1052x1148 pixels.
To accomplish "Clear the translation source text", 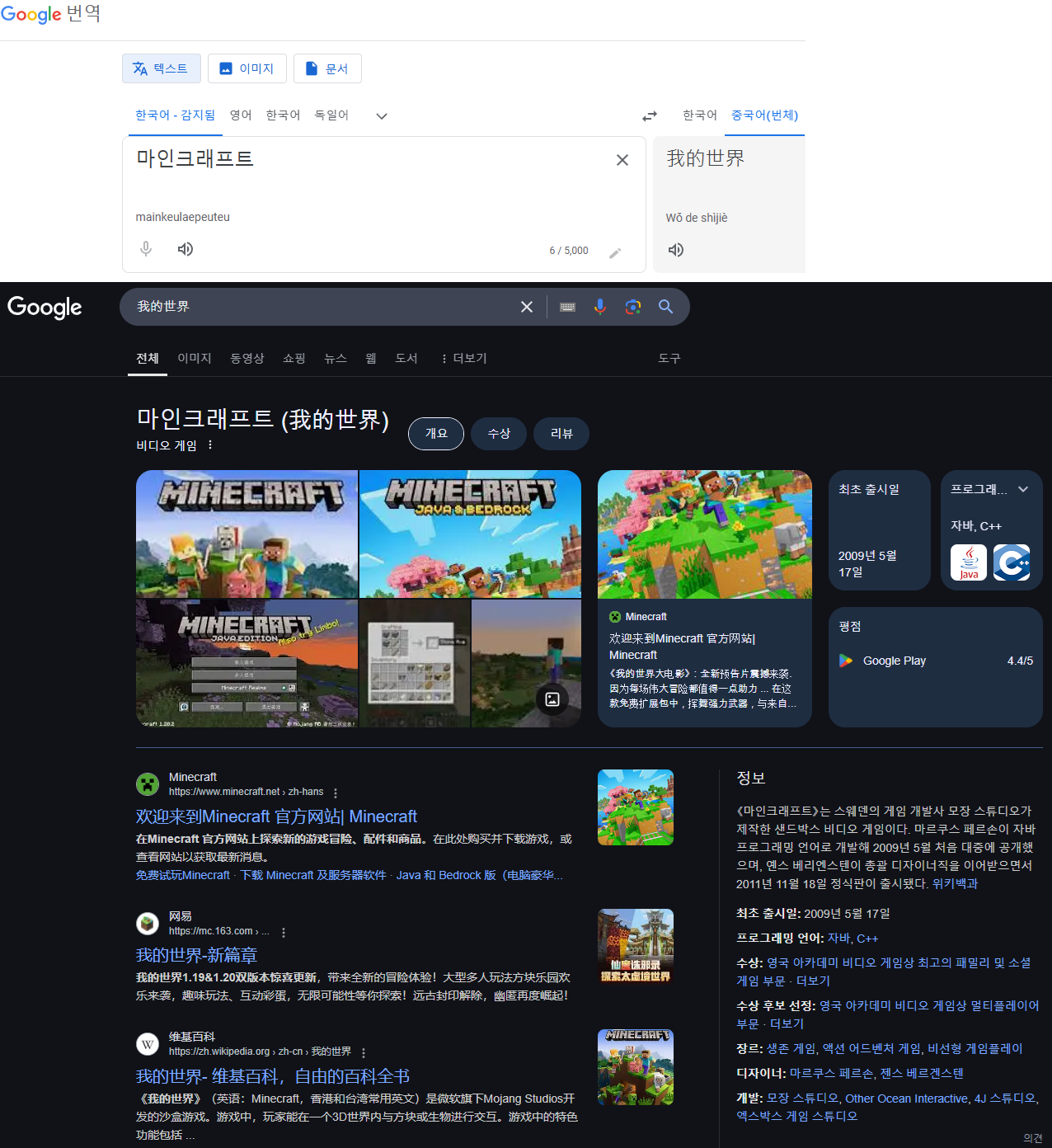I will pos(622,160).
